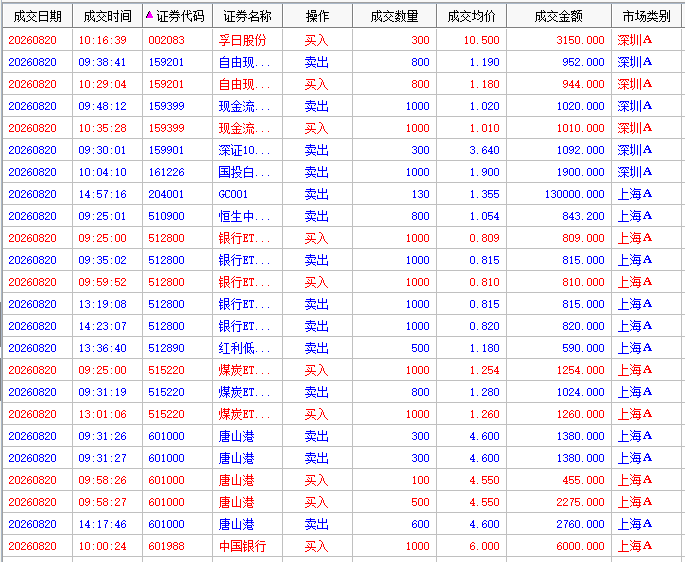Click trade time 09:35:02

pyautogui.click(x=102, y=260)
